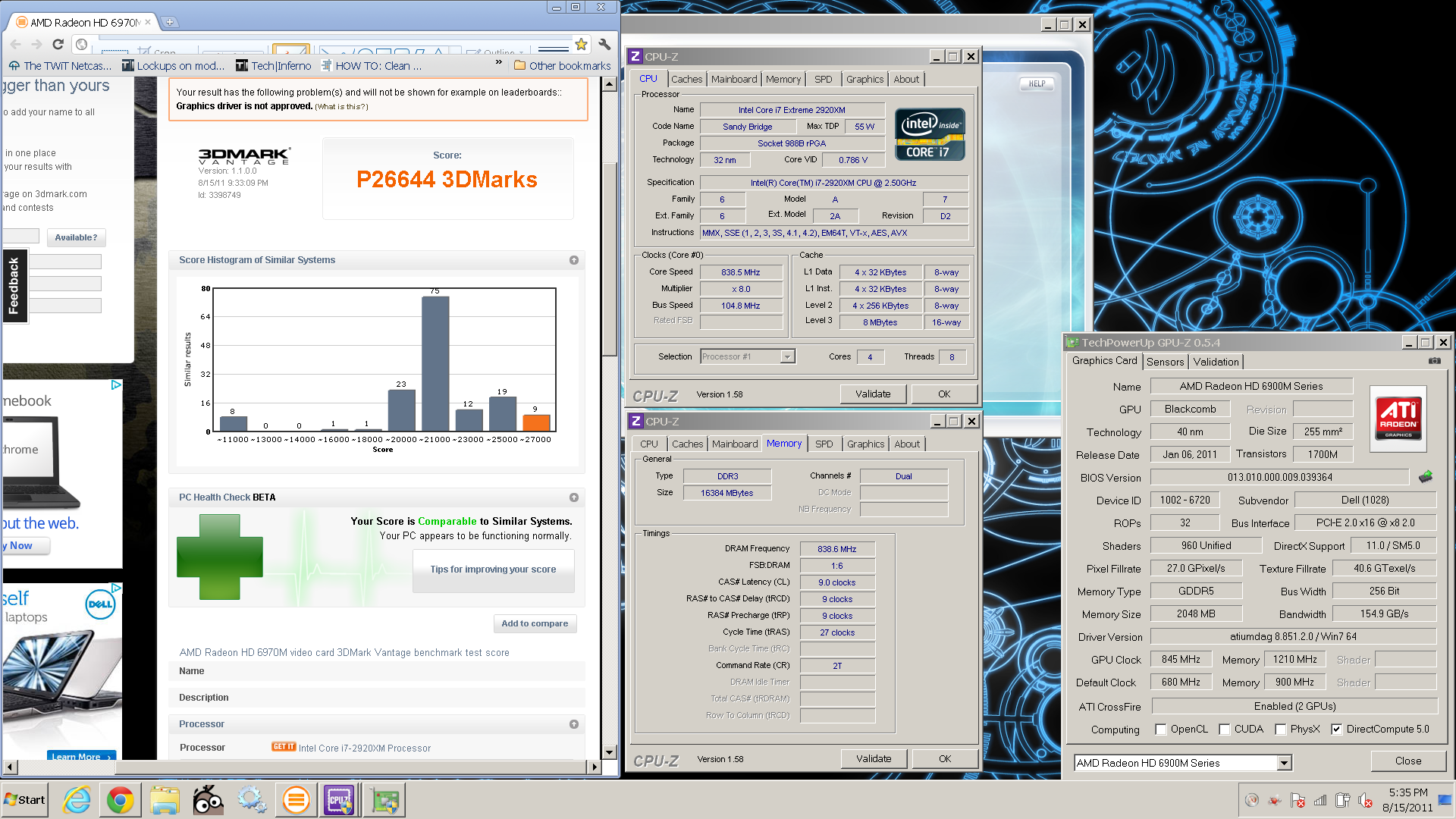Image resolution: width=1456 pixels, height=819 pixels.
Task: Open the vertical Feedback tab
Action: pos(14,286)
